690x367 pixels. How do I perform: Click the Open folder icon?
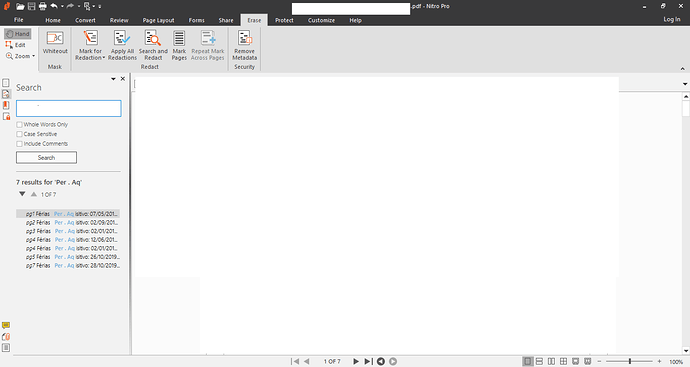click(20, 6)
